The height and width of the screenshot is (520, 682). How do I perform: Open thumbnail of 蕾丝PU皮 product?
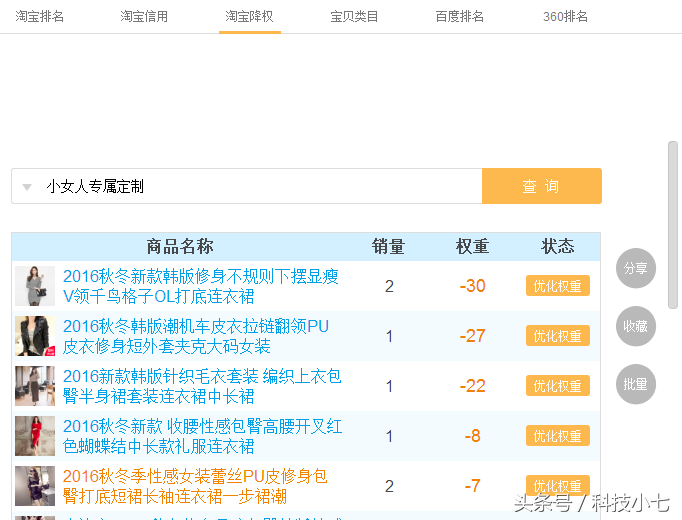[35, 486]
